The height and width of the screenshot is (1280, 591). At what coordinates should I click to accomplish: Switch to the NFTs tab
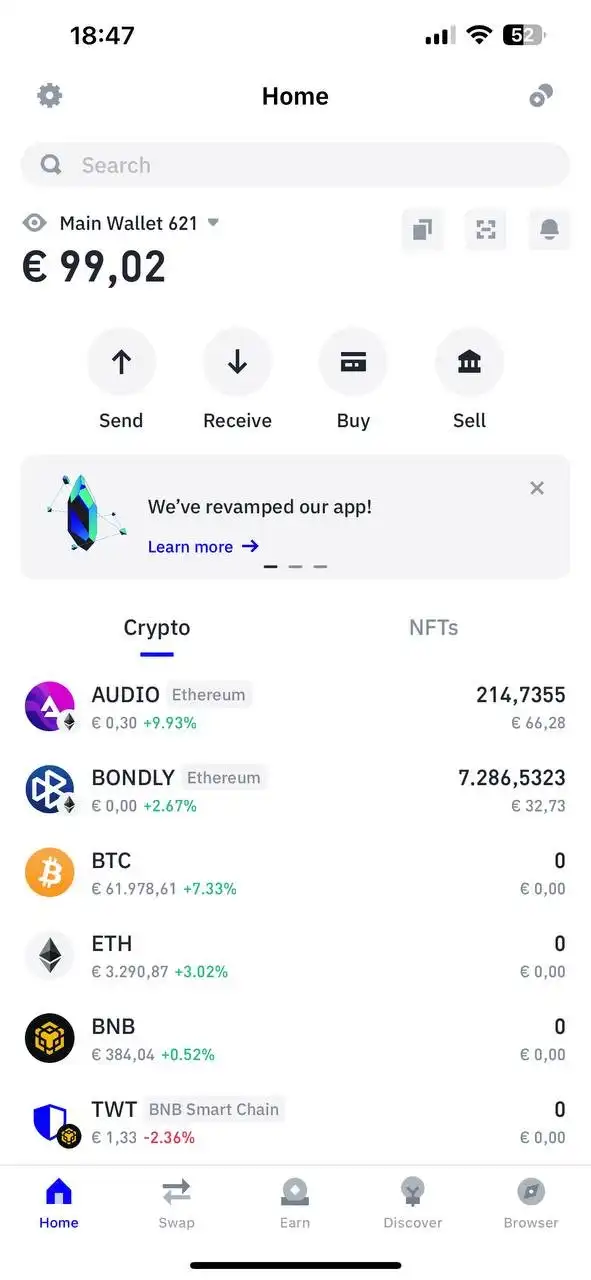tap(434, 628)
